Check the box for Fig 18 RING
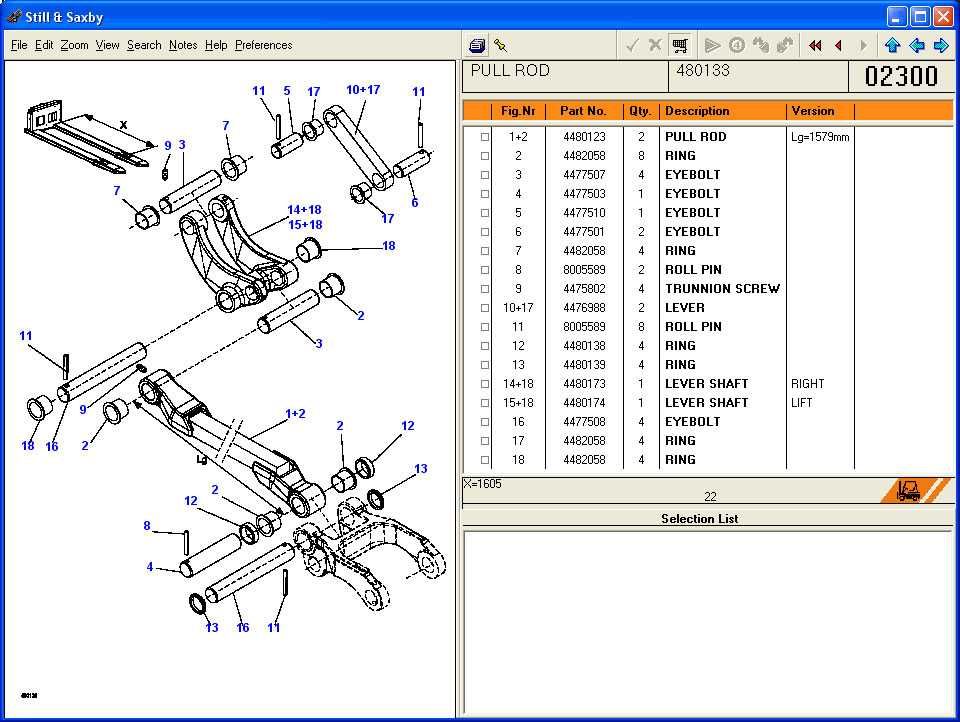Viewport: 960px width, 722px height. coord(485,460)
